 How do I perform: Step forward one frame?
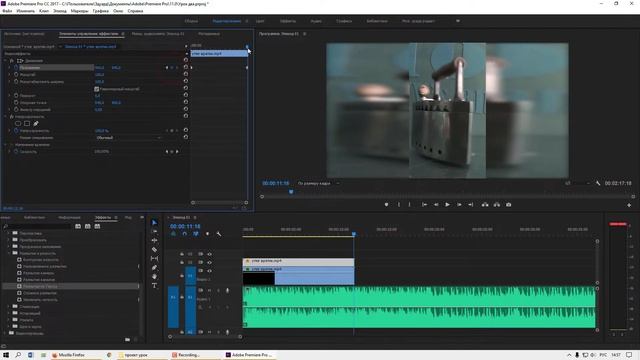[459, 204]
